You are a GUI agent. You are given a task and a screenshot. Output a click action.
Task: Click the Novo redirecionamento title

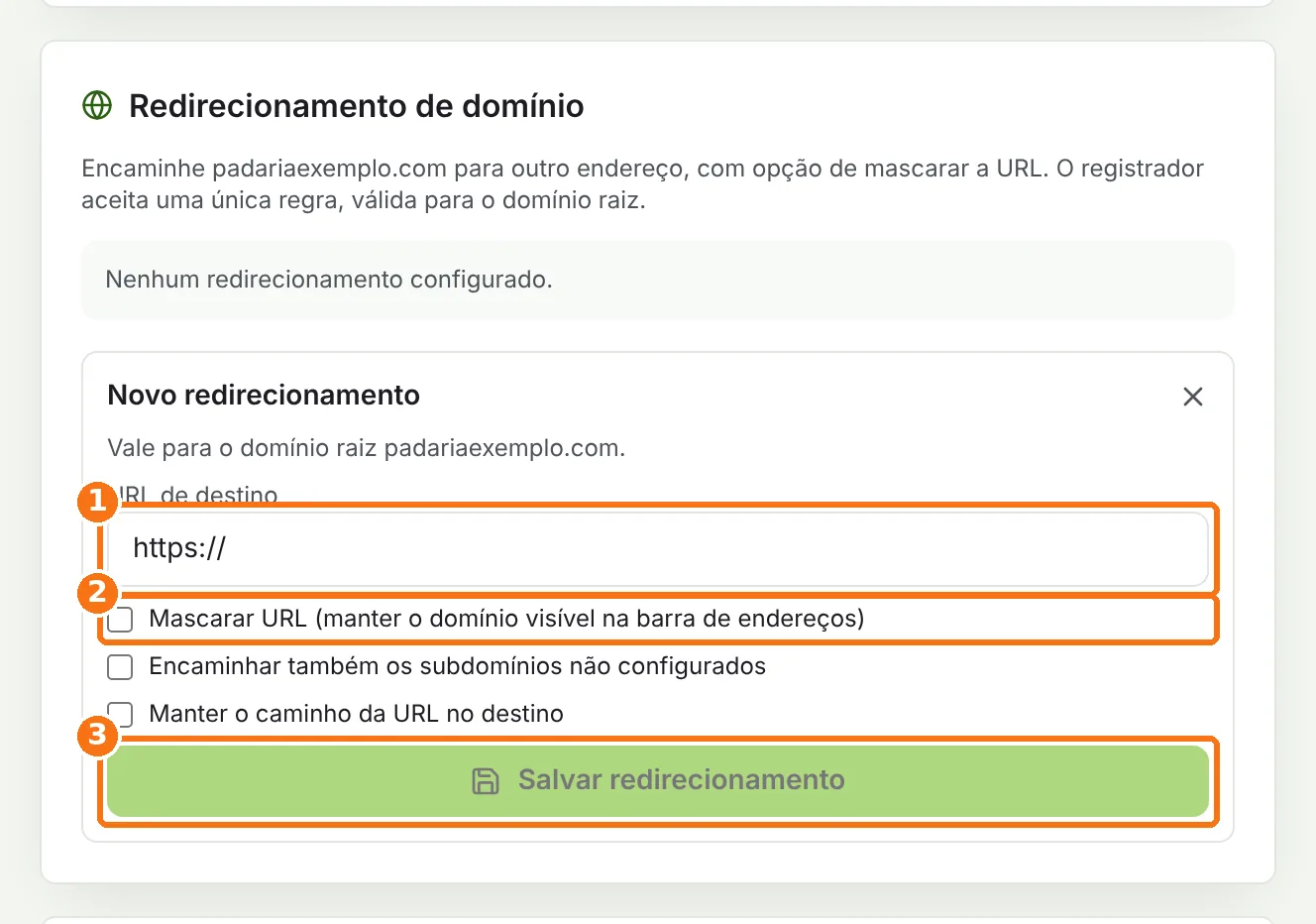pos(264,396)
